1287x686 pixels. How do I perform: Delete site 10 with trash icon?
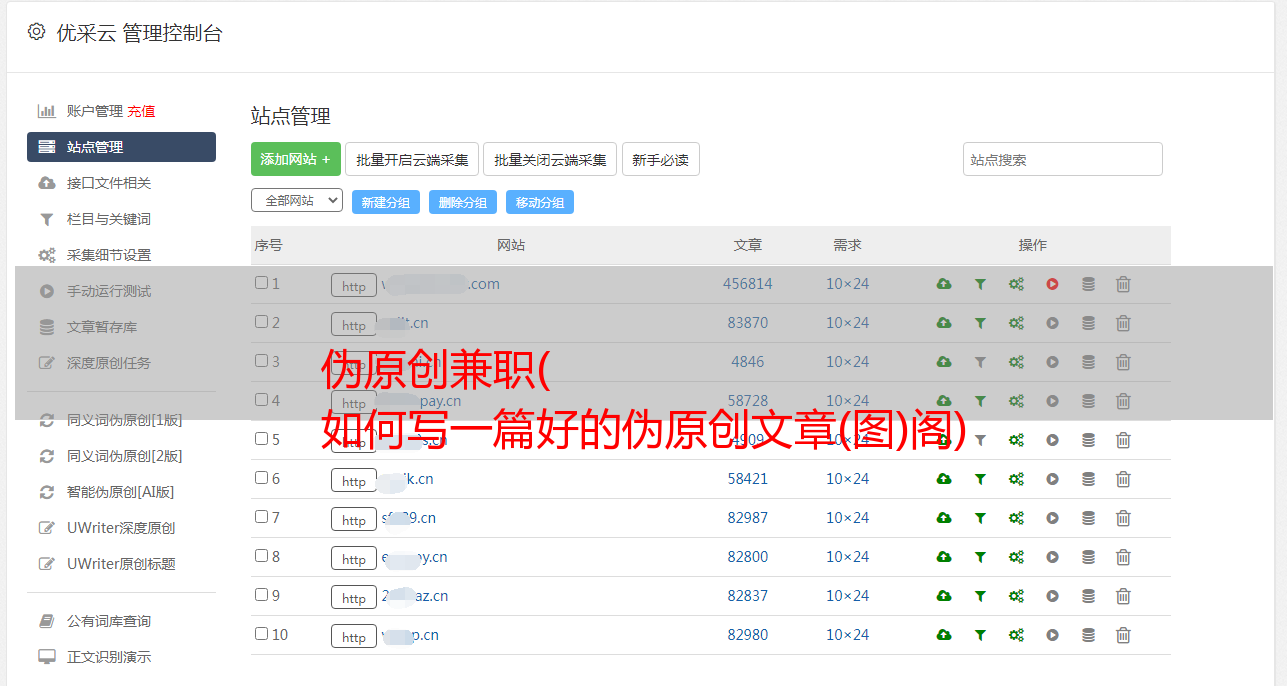(x=1123, y=635)
